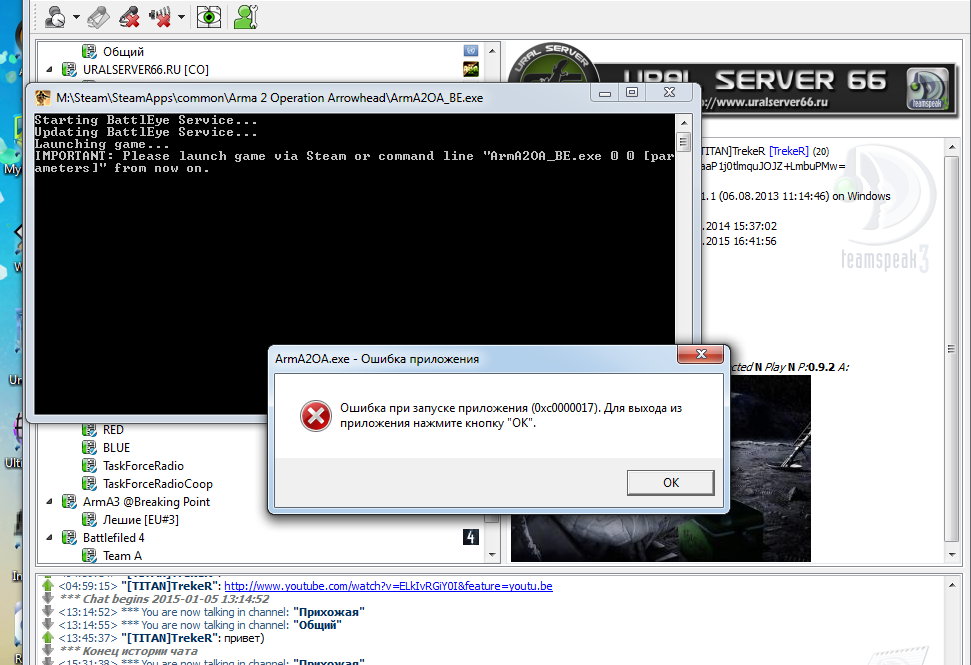Click the icon on the URALSERVER66.RU [CO] row
The width and height of the screenshot is (971, 665).
coord(471,69)
